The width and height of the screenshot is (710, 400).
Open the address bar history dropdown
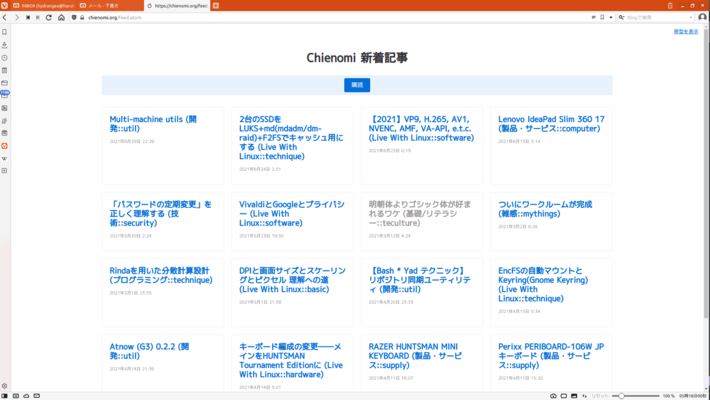click(611, 18)
